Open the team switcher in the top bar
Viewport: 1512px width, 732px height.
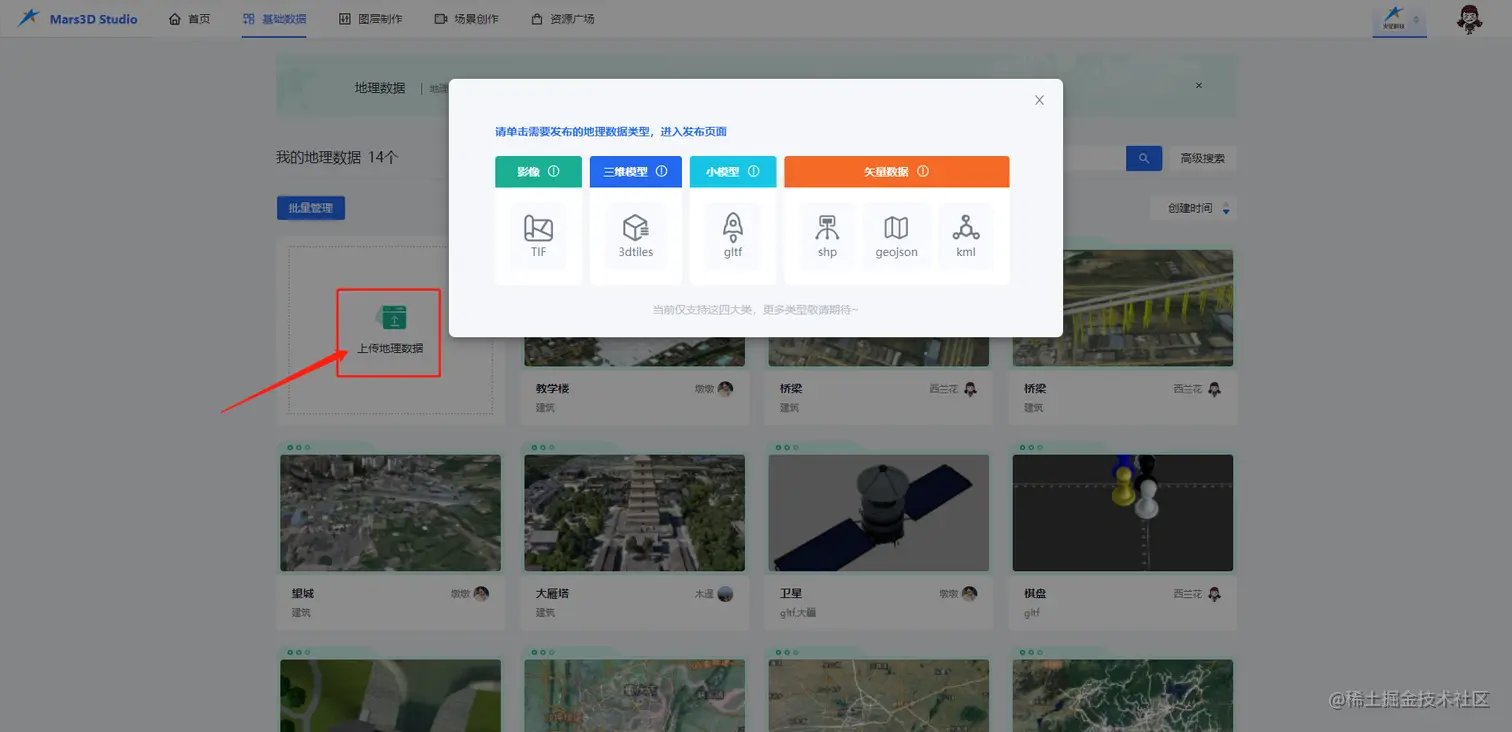pos(1400,19)
